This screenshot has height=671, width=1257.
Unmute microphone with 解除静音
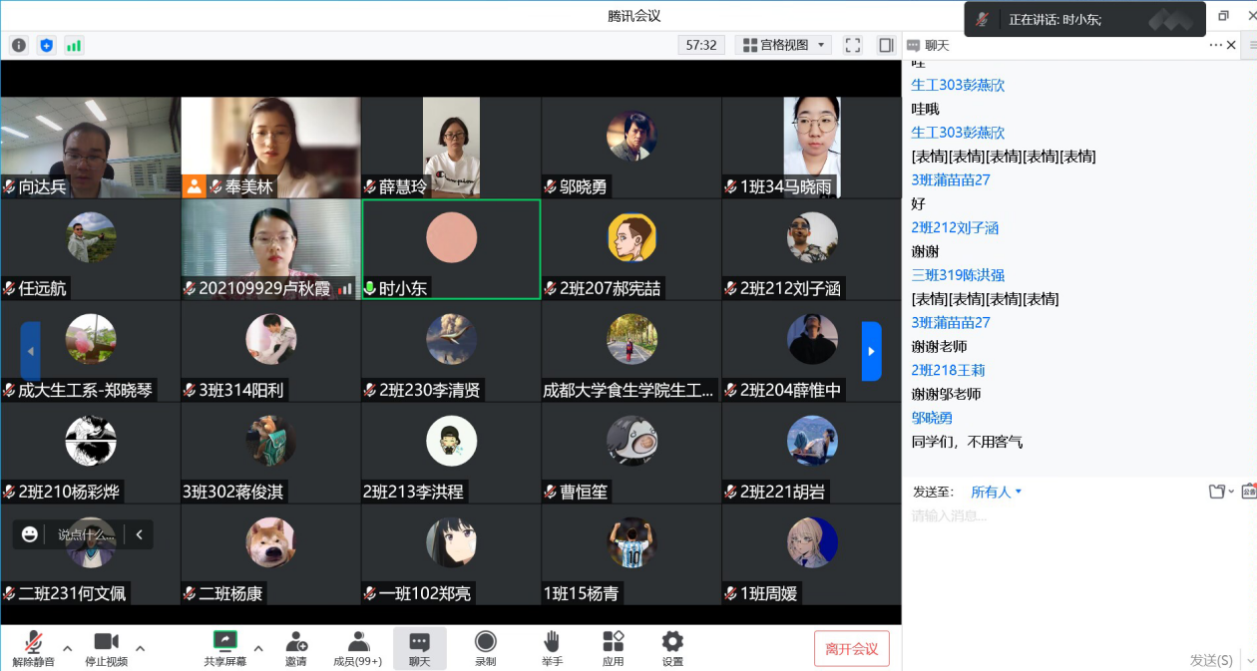coord(35,647)
